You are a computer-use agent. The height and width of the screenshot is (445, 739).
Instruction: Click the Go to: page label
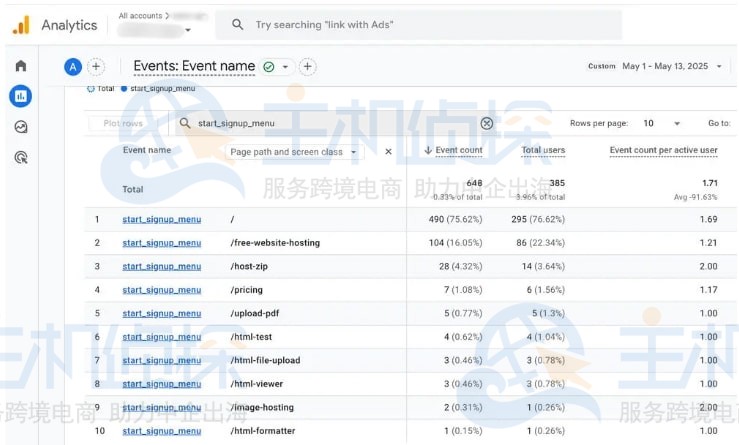(719, 124)
